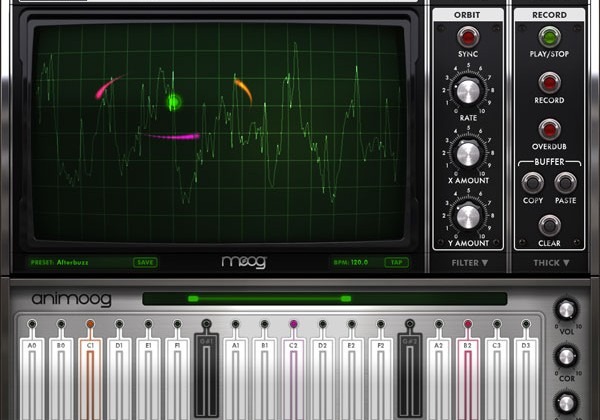The height and width of the screenshot is (420, 600).
Task: Click the pin above the C3 key
Action: (497, 324)
